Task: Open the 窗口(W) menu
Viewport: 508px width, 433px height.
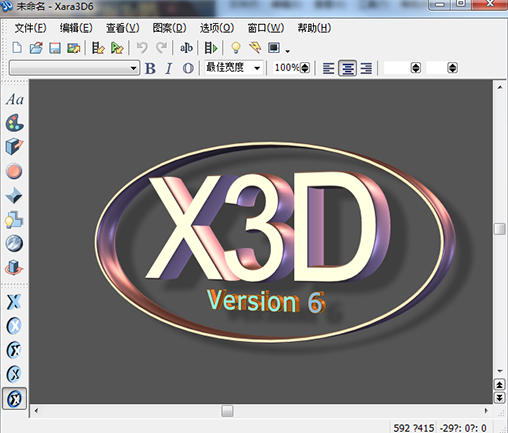Action: (x=265, y=28)
